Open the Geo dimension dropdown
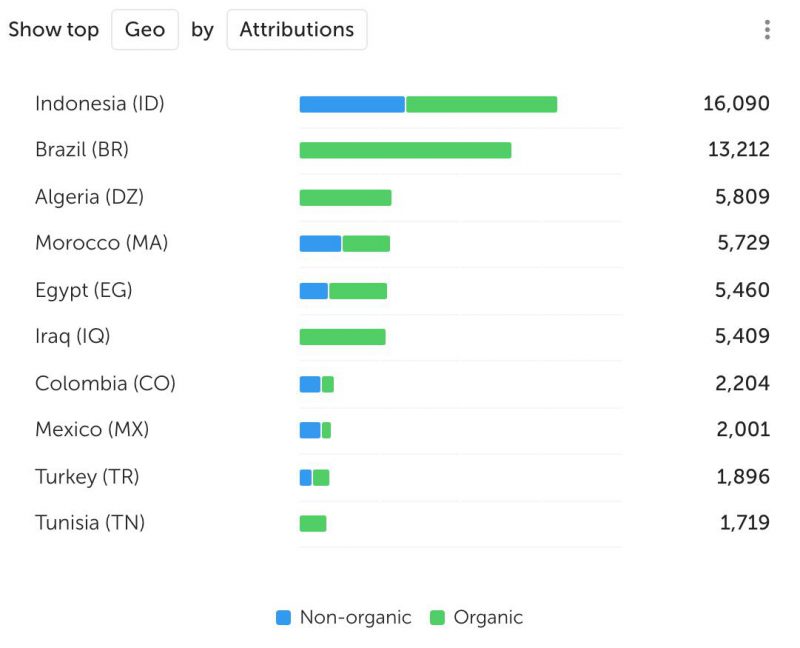Image resolution: width=800 pixels, height=648 pixels. click(x=145, y=30)
